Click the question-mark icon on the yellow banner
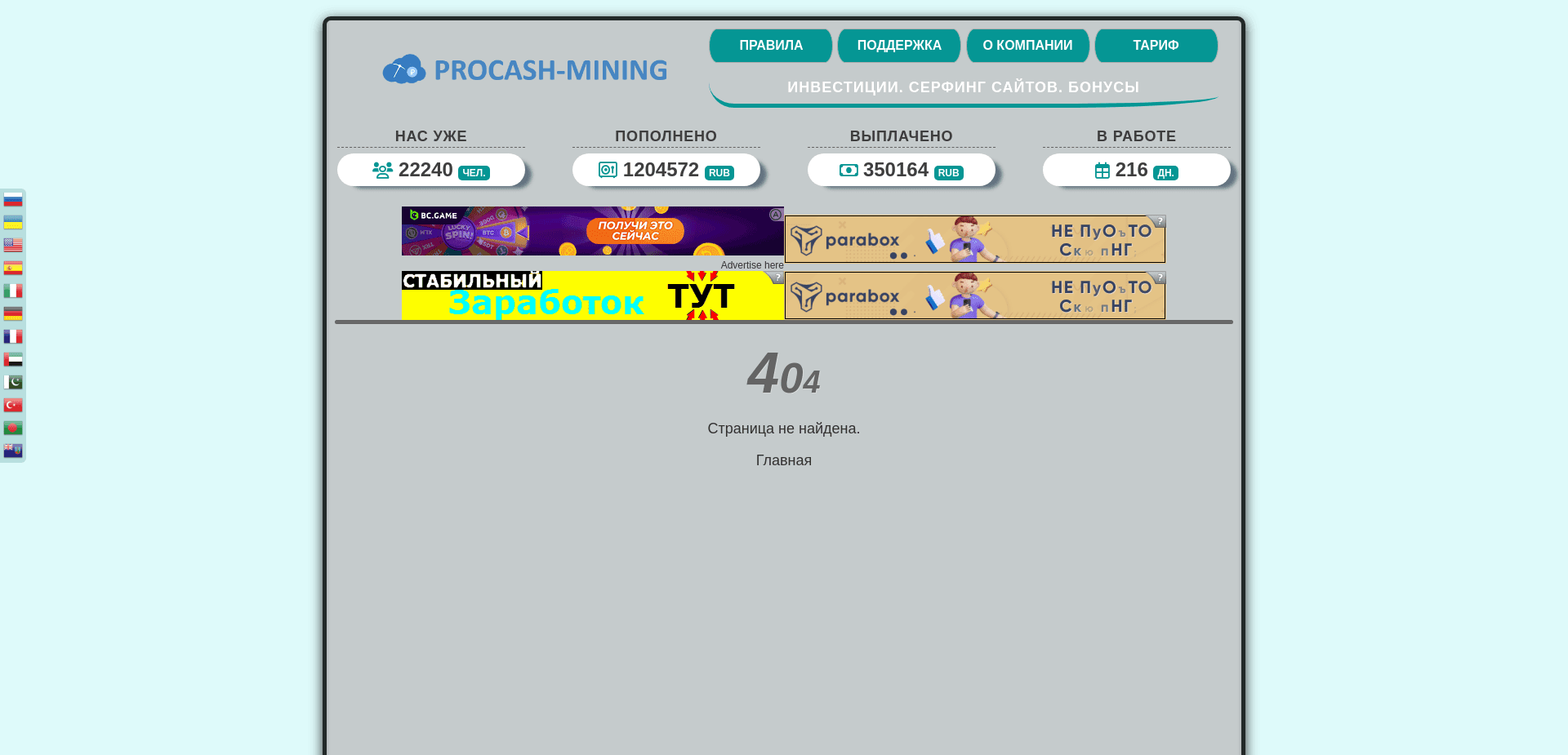Screen dimensions: 1568x755 [x=776, y=278]
